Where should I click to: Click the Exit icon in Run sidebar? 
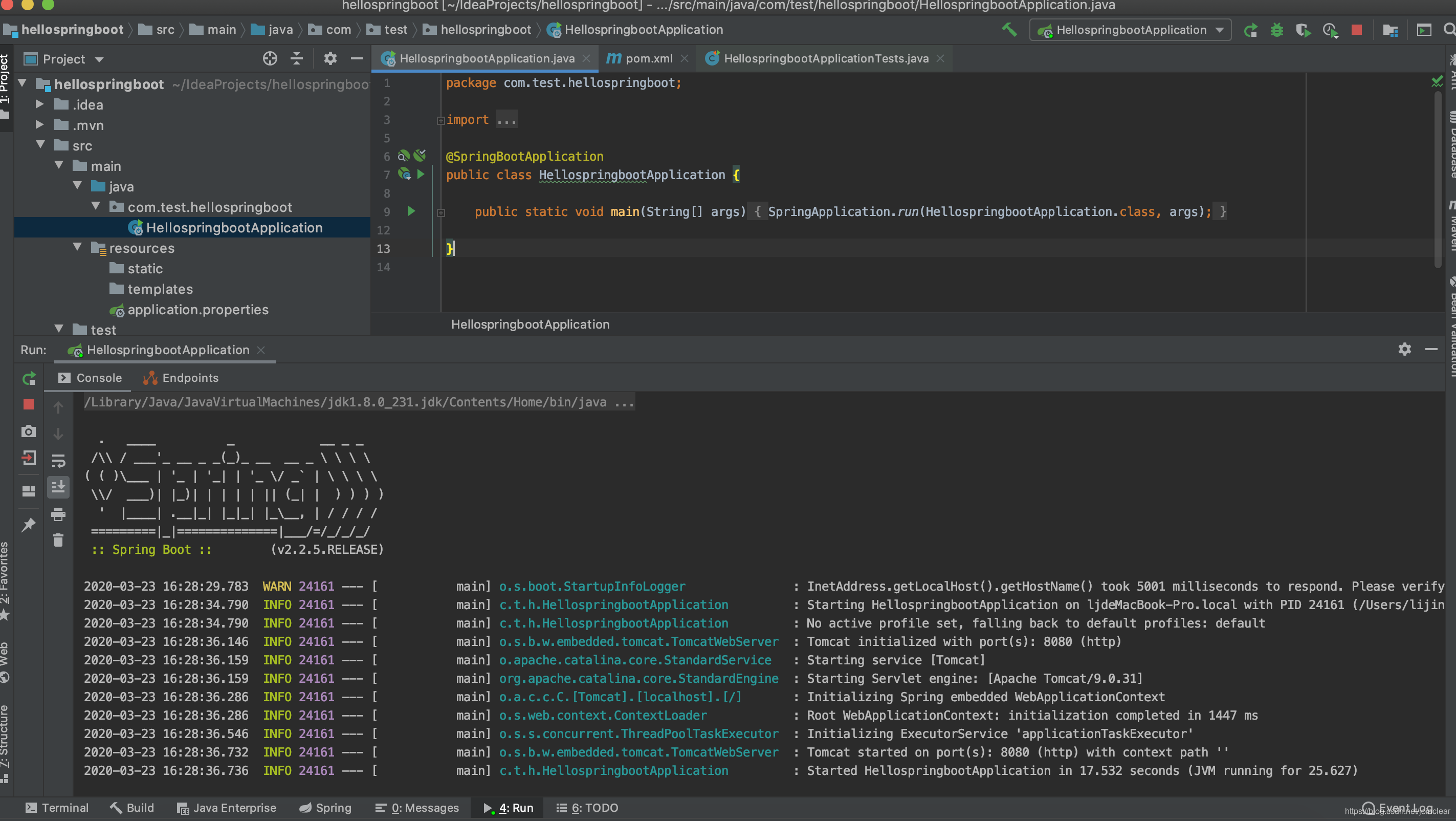28,458
